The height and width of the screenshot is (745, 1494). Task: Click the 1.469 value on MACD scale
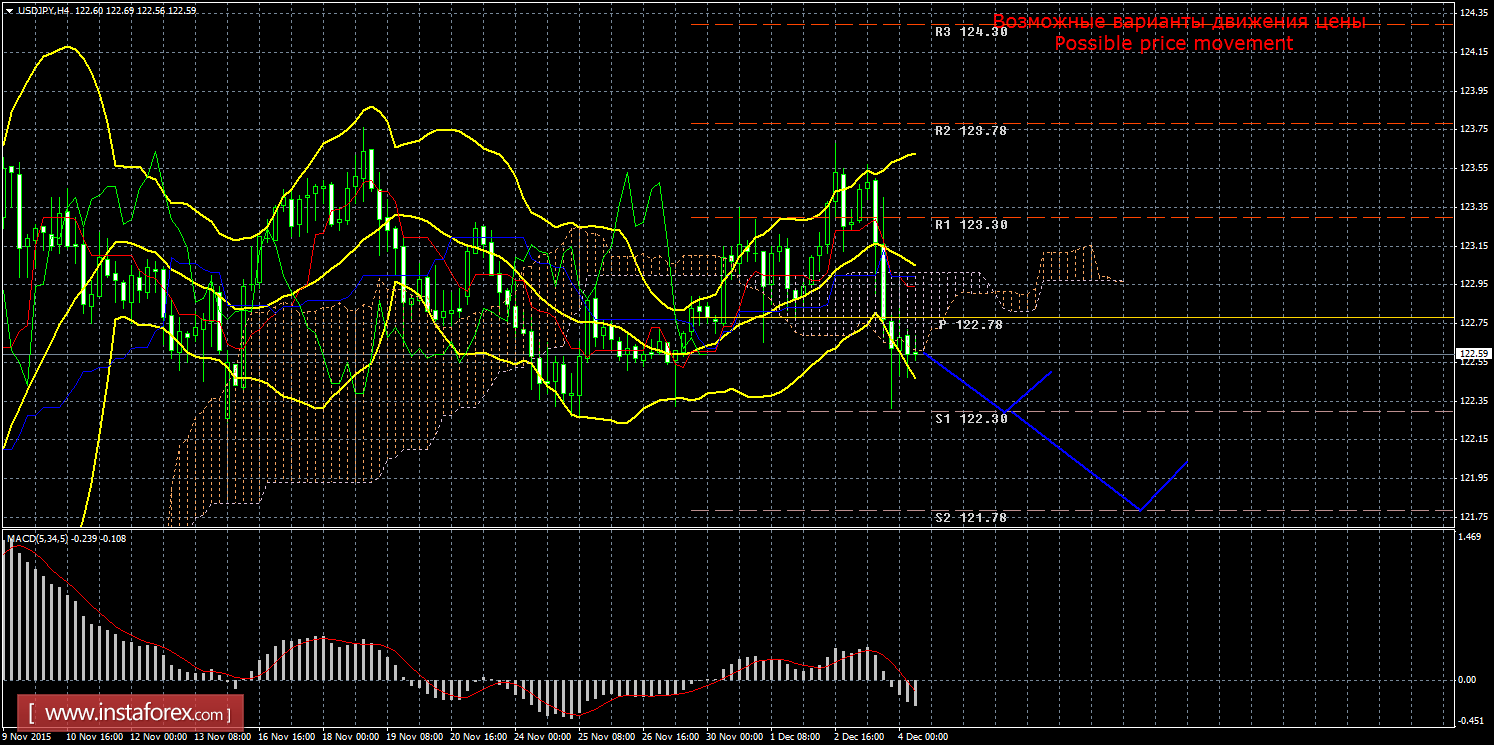tap(1468, 538)
